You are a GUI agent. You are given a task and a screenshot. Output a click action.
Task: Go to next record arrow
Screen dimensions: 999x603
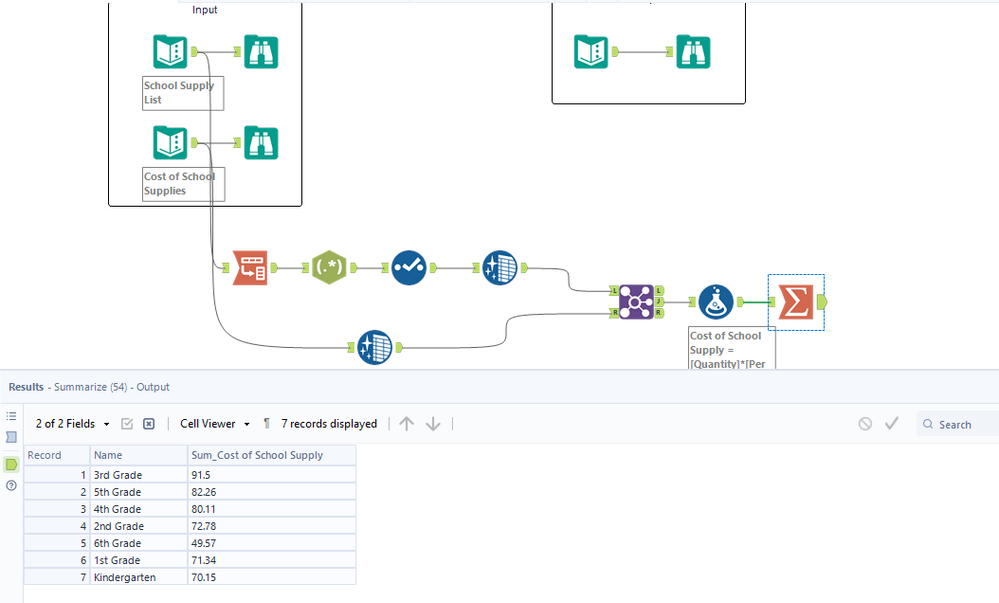click(433, 424)
